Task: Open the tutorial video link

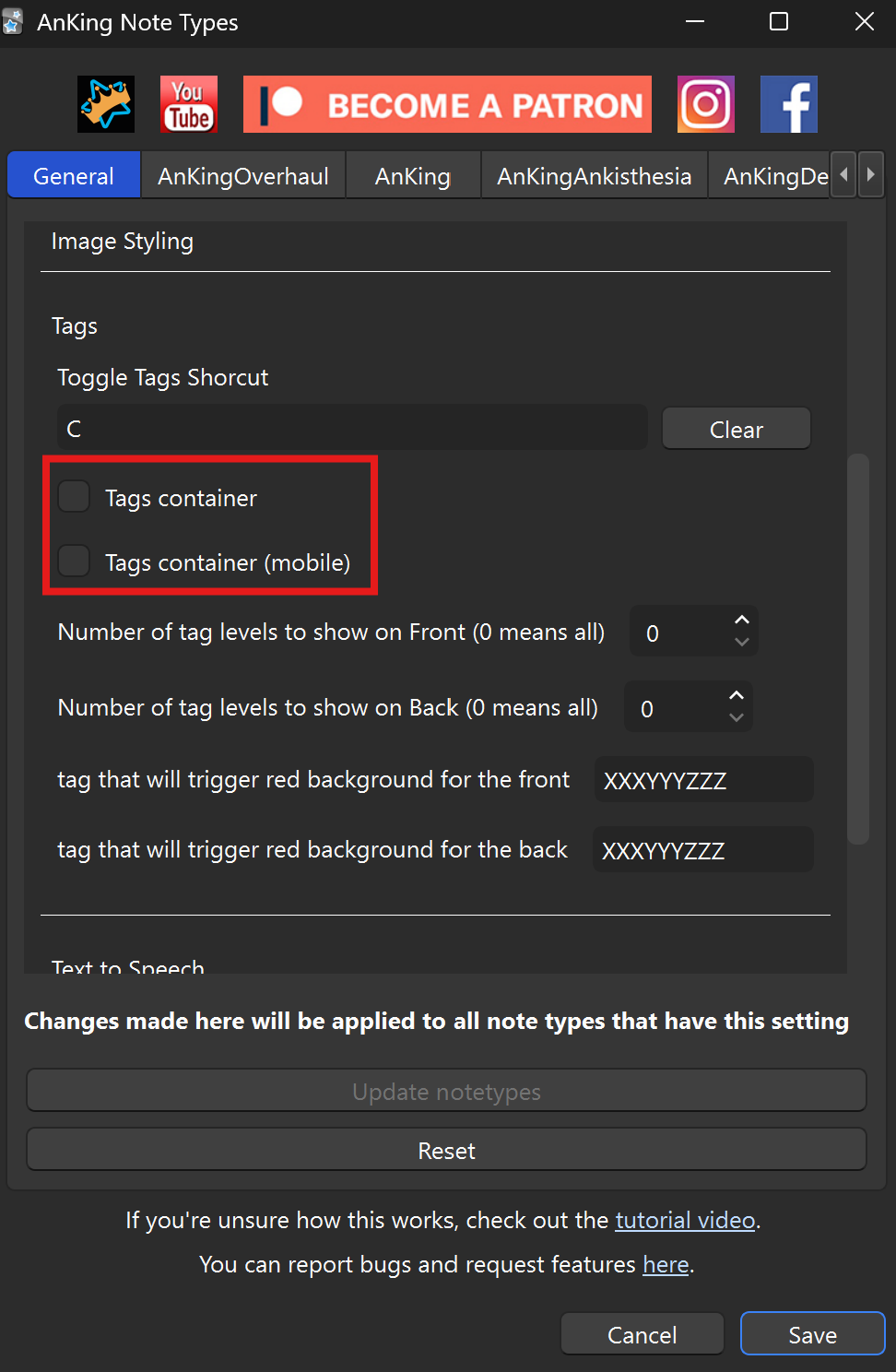Action: pos(685,1220)
